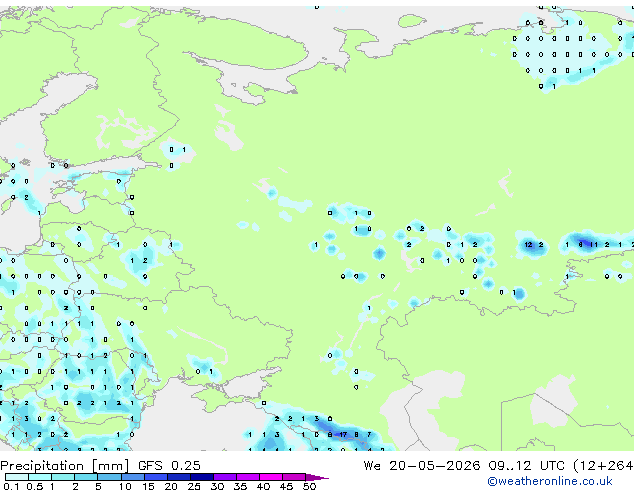Image resolution: width=634 pixels, height=490 pixels.
Task: Click the 2–5 mm legend swatch
Action: tap(86, 477)
